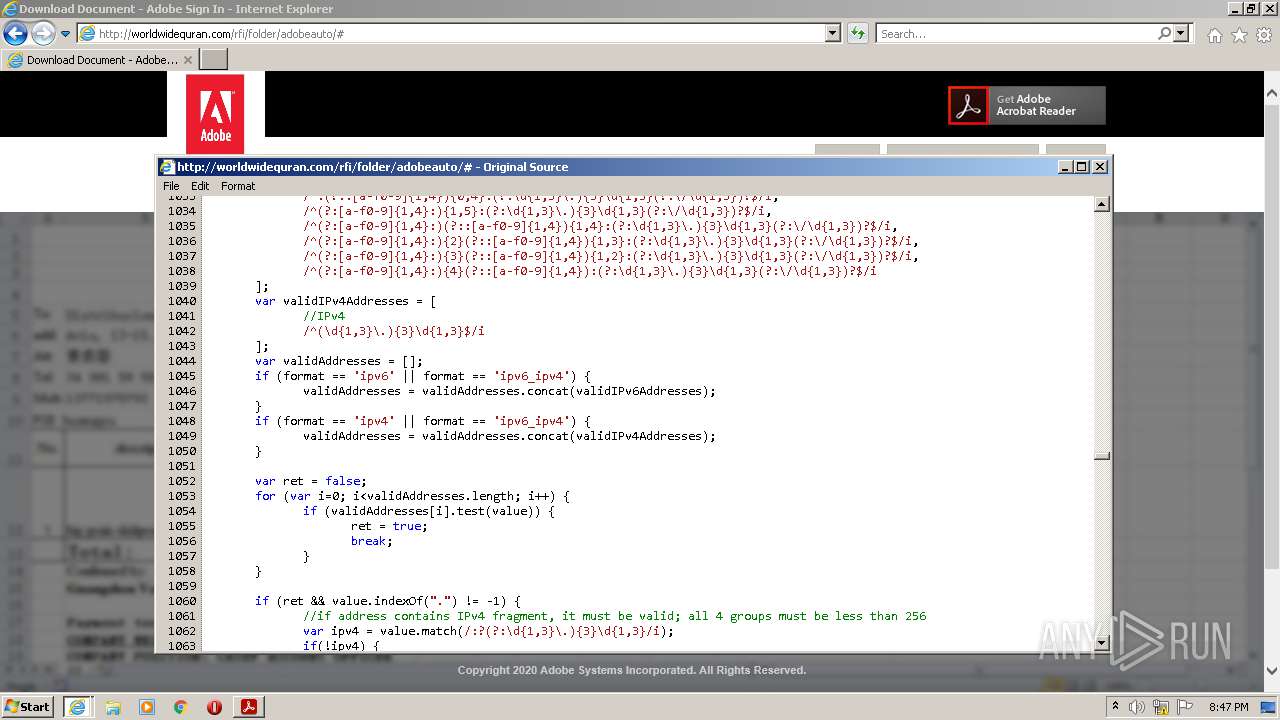Open Adobe Reader taskbar icon
Screen dimensions: 1280x720
click(248, 707)
